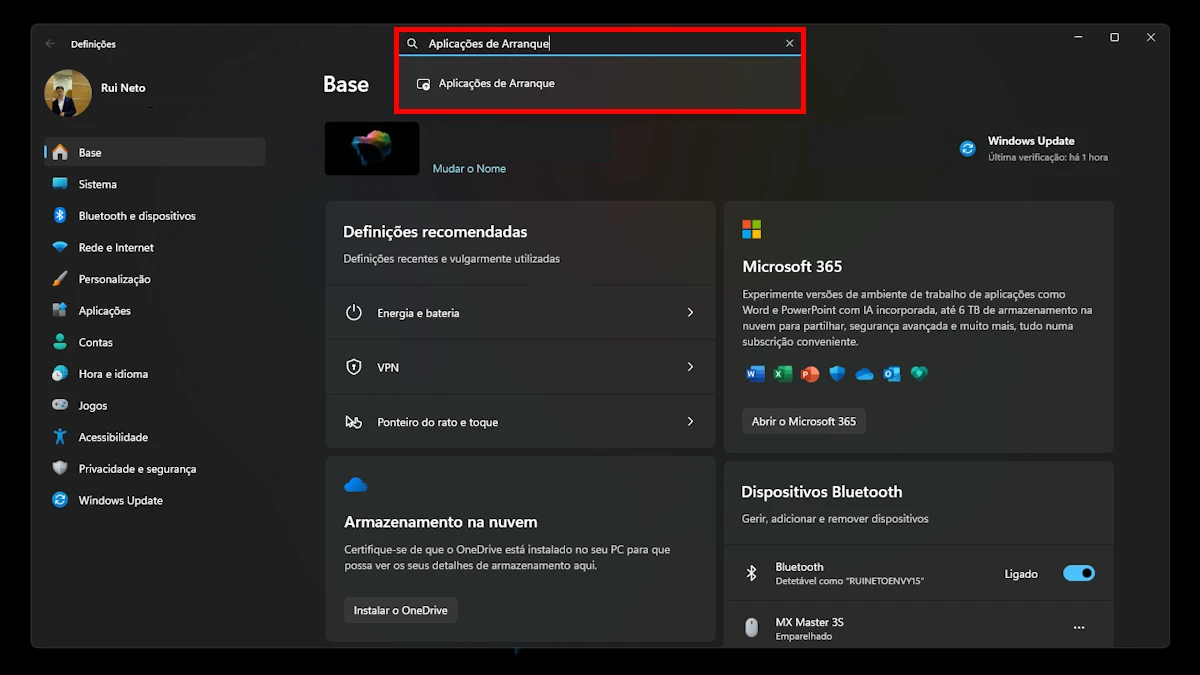Toggle the Bluetooth switch off

1078,574
